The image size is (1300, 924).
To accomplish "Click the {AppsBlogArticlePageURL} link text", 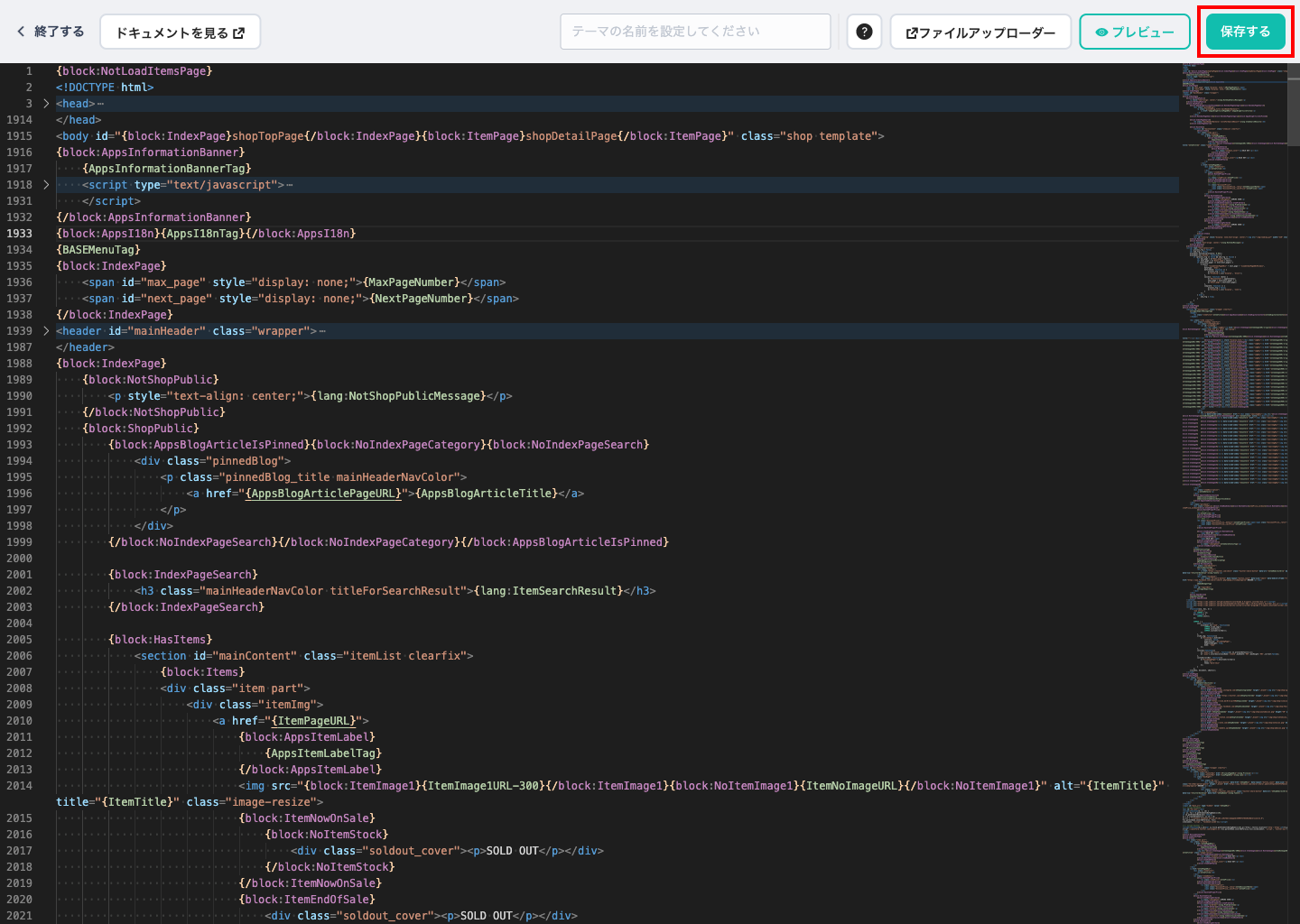I will point(323,494).
